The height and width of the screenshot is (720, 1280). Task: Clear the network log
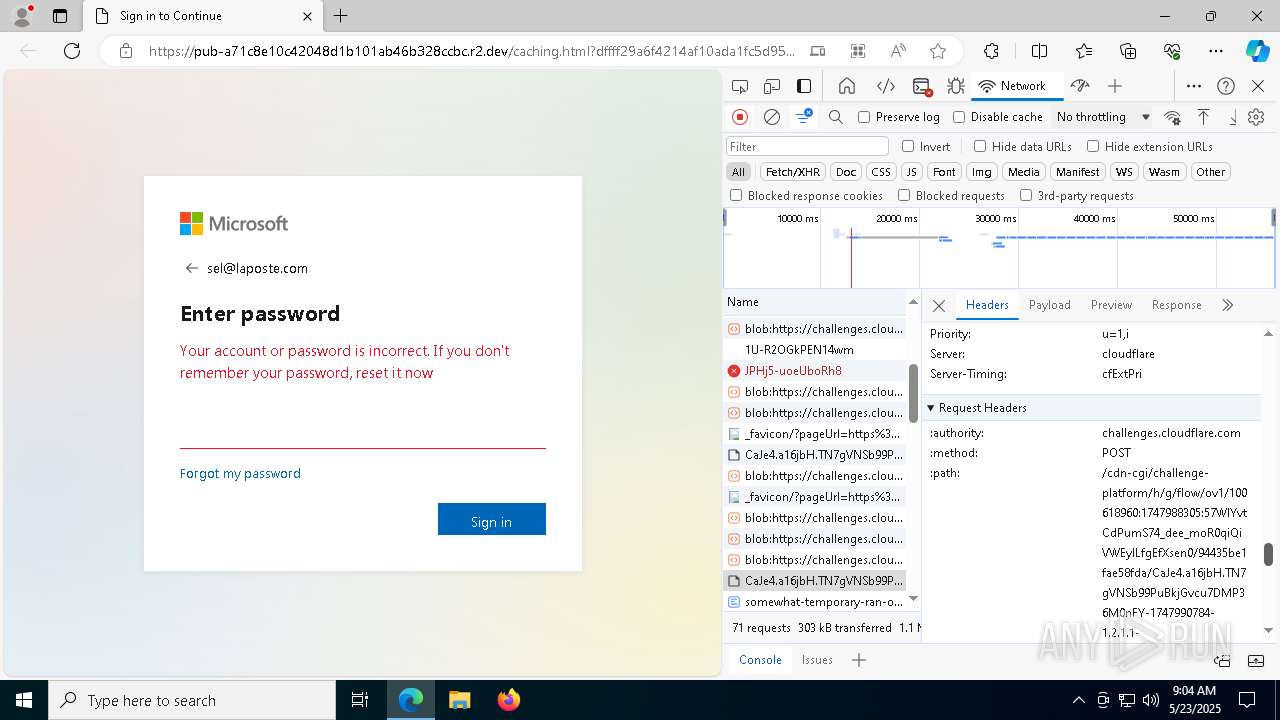pyautogui.click(x=772, y=117)
